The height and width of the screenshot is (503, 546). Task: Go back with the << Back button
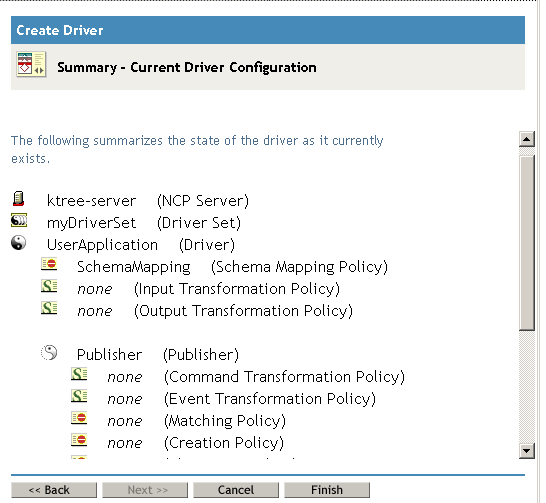point(54,490)
